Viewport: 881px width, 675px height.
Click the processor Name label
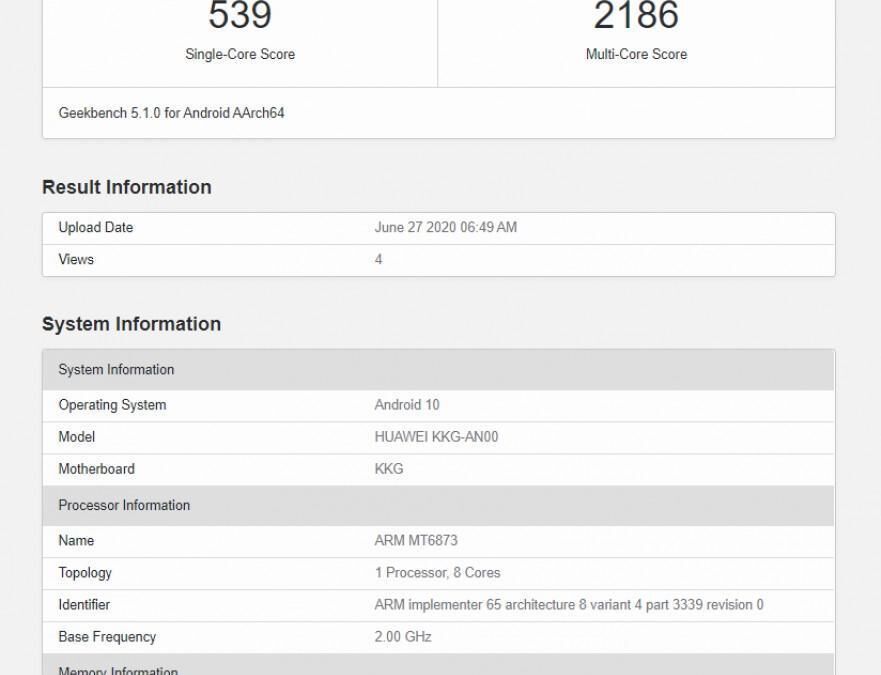(76, 541)
